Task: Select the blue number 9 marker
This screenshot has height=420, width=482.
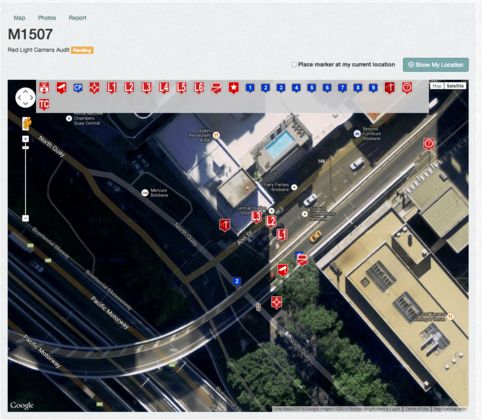Action: pyautogui.click(x=373, y=88)
